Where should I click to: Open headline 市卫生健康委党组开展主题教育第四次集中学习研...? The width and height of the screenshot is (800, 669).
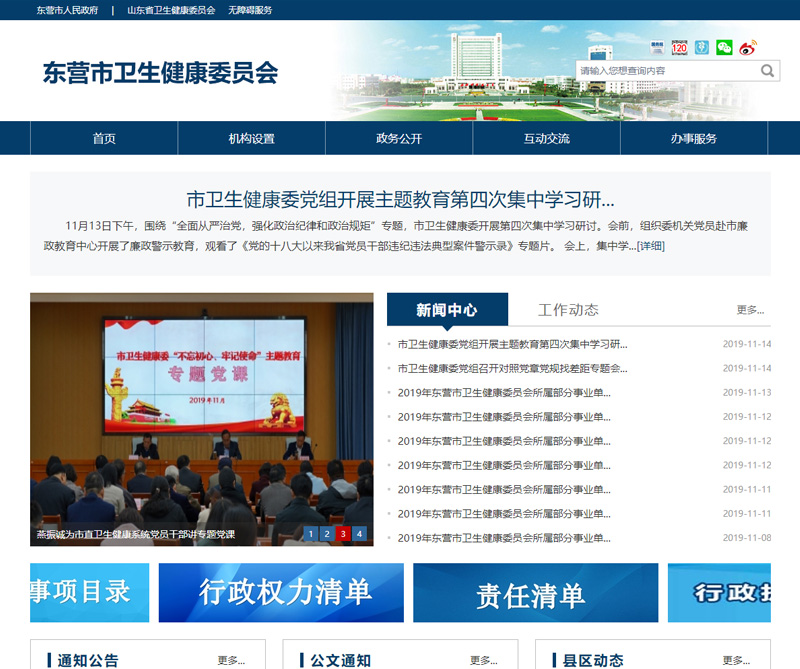point(401,200)
